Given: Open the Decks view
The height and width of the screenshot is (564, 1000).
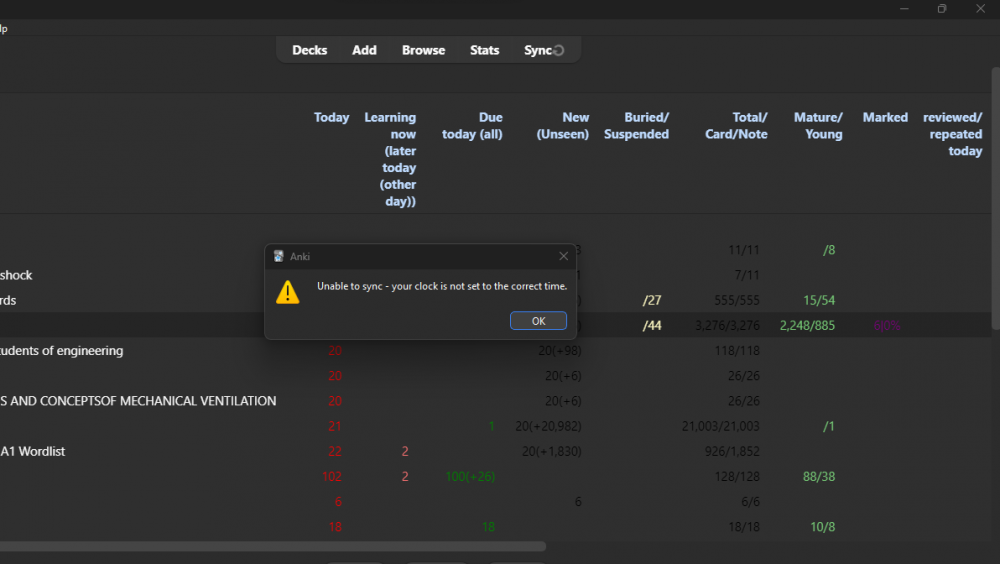Looking at the screenshot, I should [309, 50].
